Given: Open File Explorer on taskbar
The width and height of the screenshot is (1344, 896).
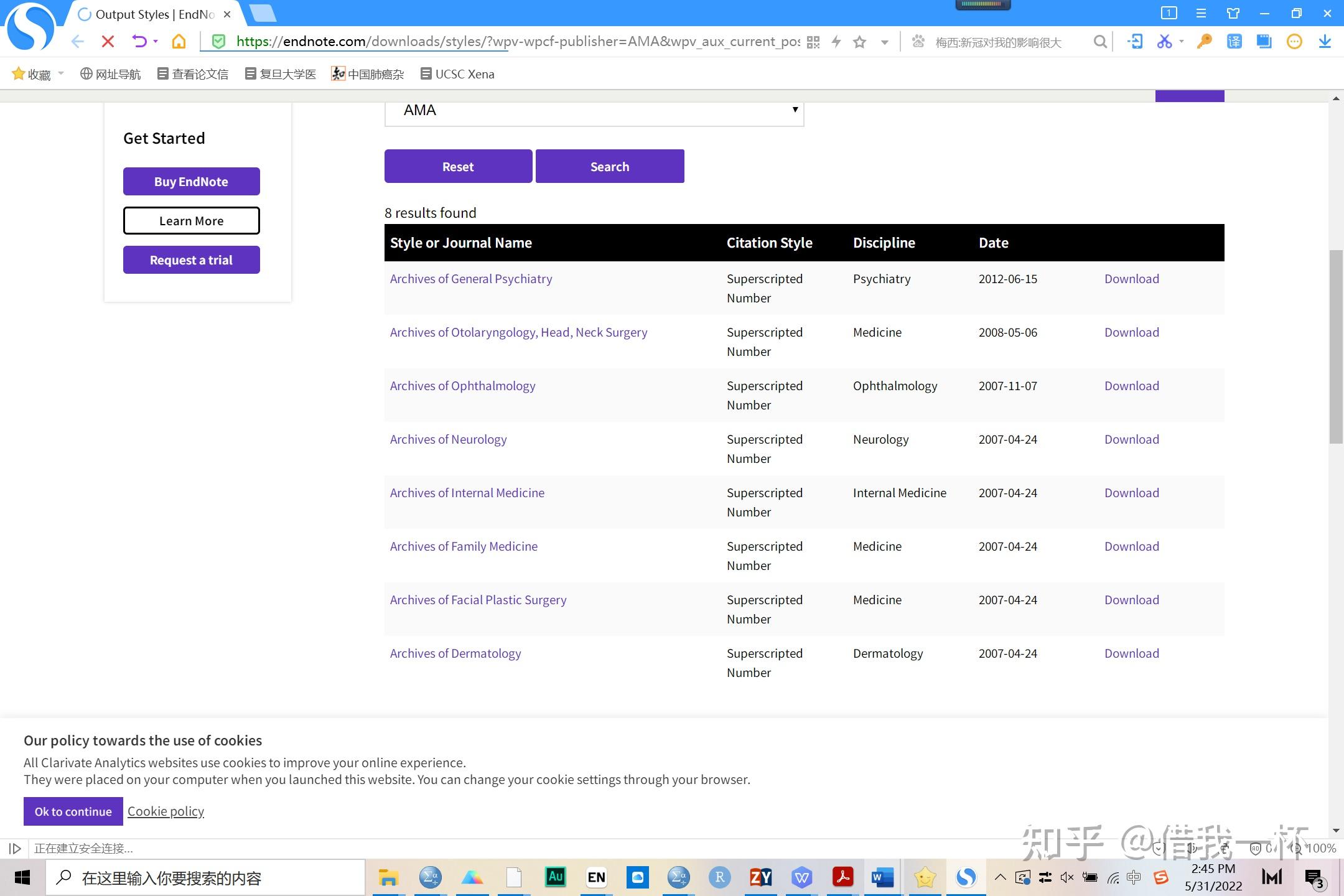Looking at the screenshot, I should pyautogui.click(x=389, y=877).
